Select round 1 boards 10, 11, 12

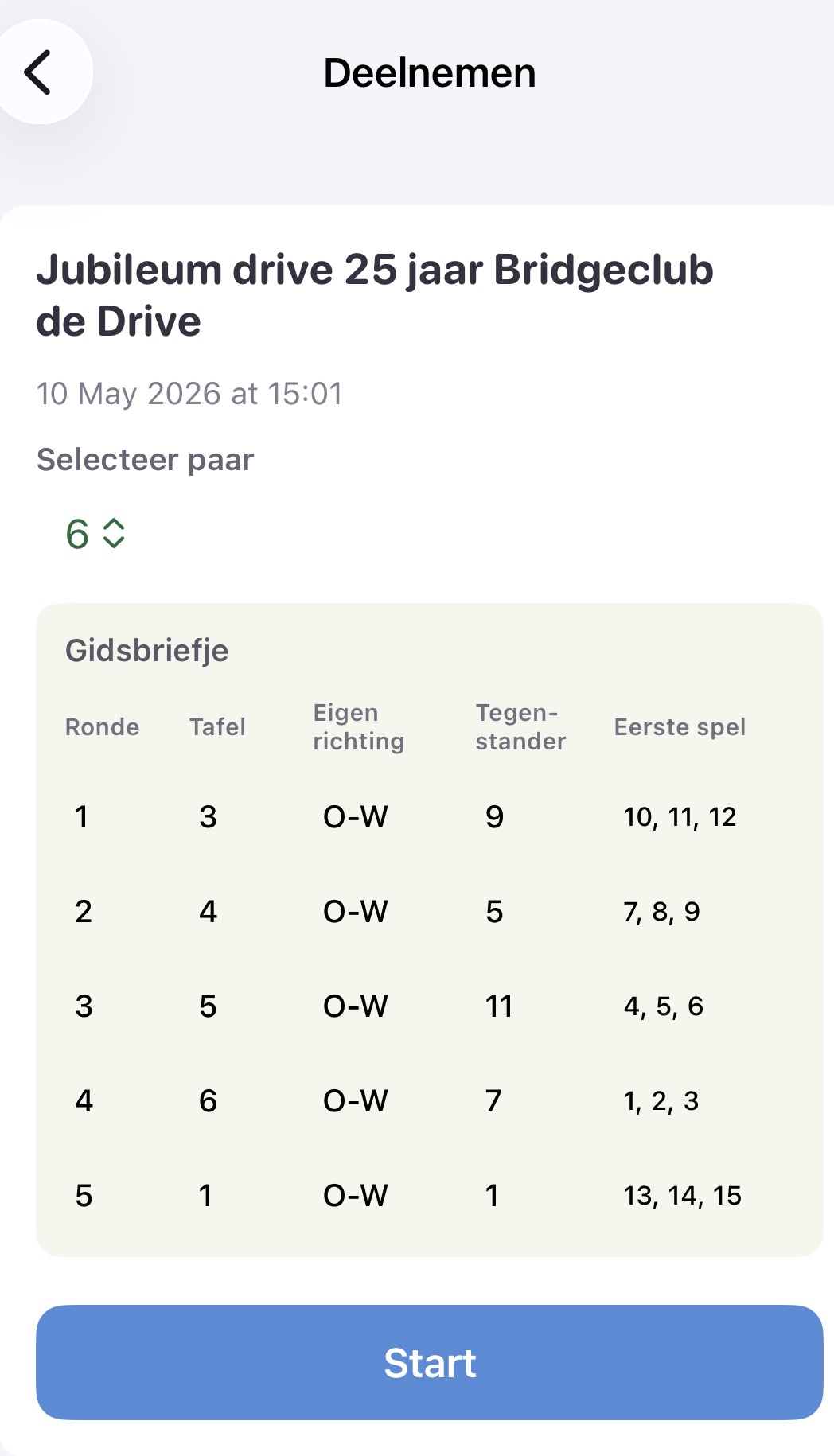click(680, 817)
